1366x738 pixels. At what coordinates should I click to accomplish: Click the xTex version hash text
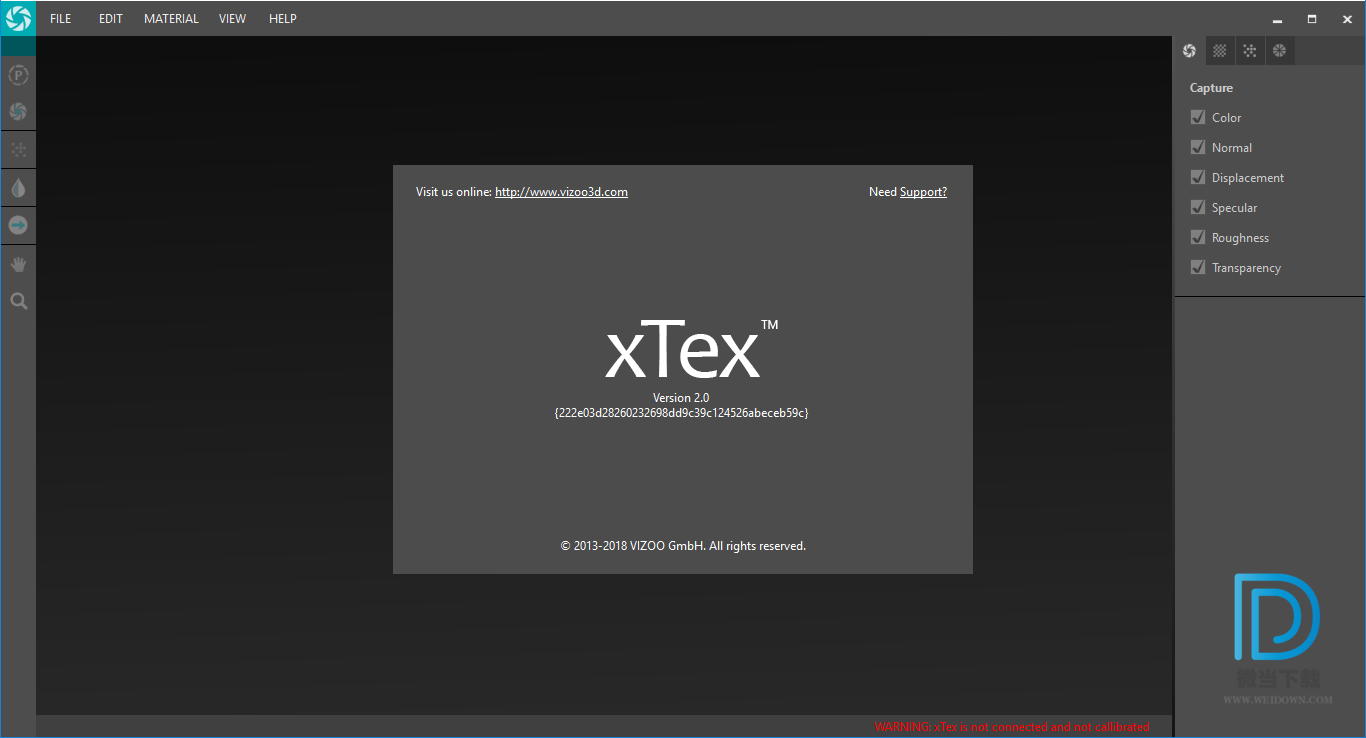681,412
